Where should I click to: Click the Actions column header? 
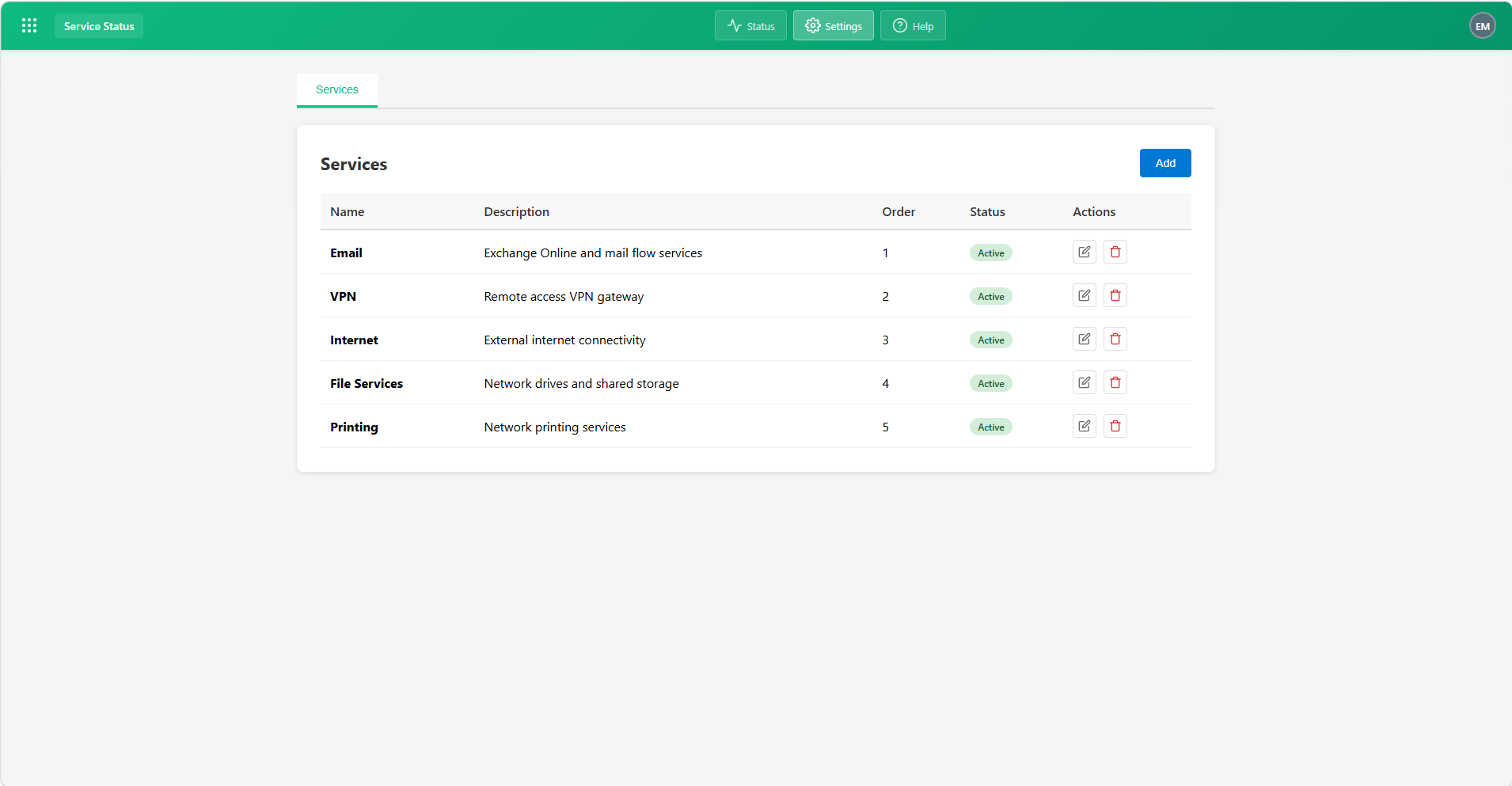pyautogui.click(x=1094, y=211)
